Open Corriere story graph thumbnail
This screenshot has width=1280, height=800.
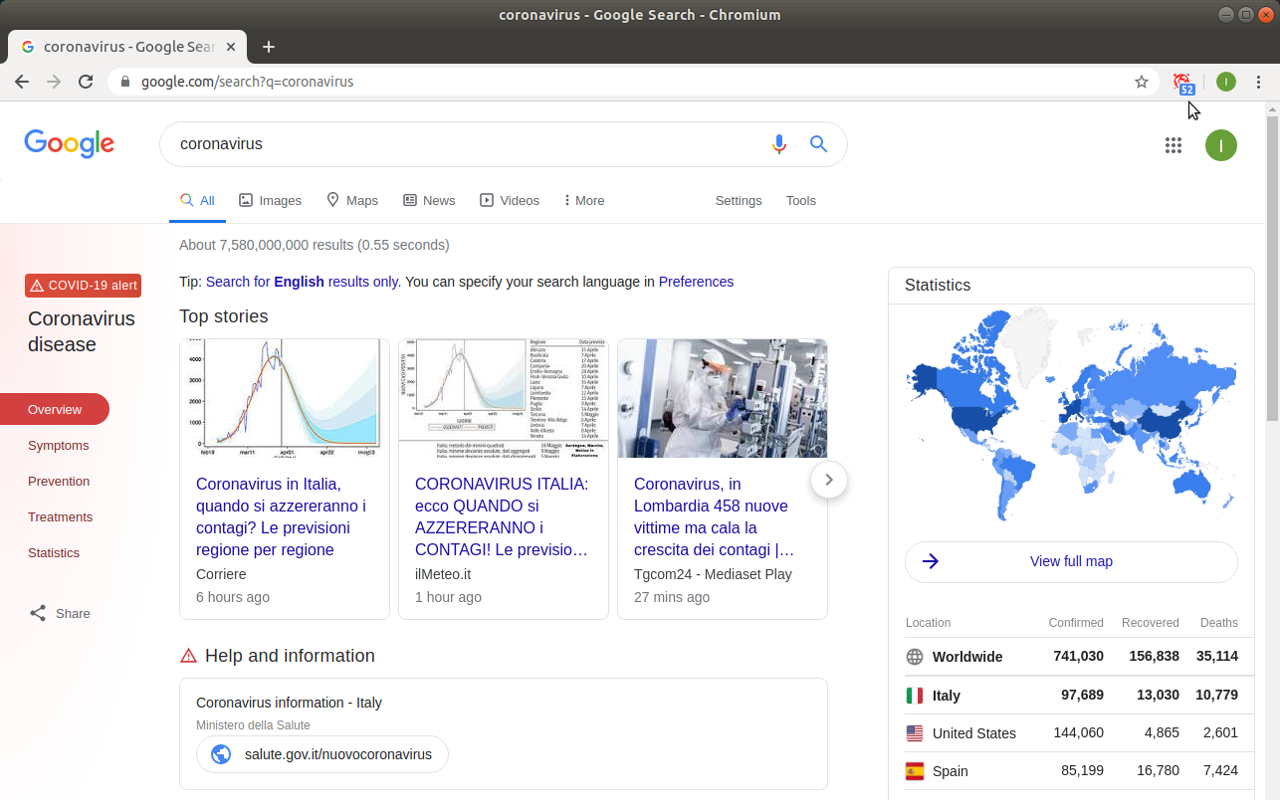[x=285, y=398]
